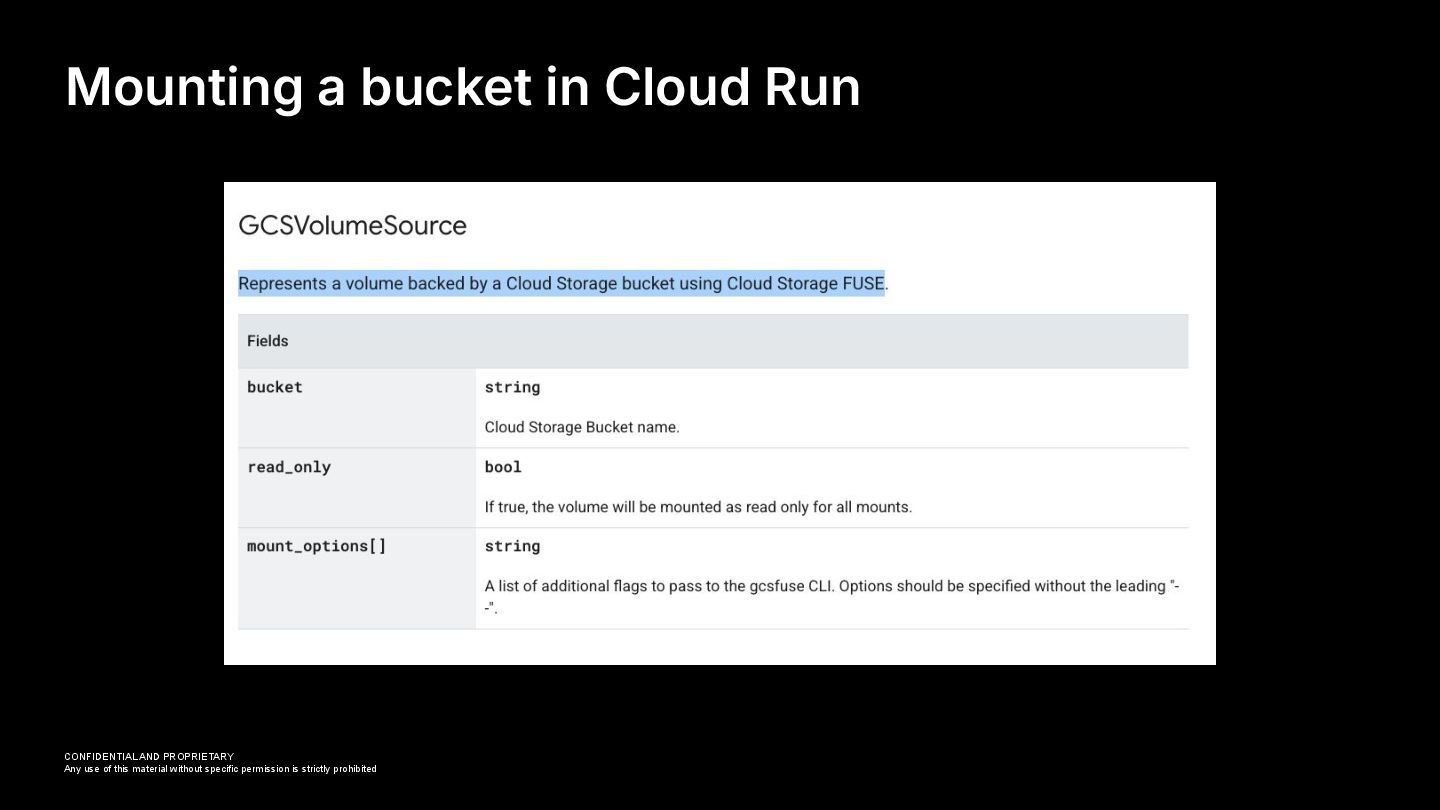Click "Cloud Storage Bucket name." description
The height and width of the screenshot is (810, 1440).
click(x=582, y=427)
